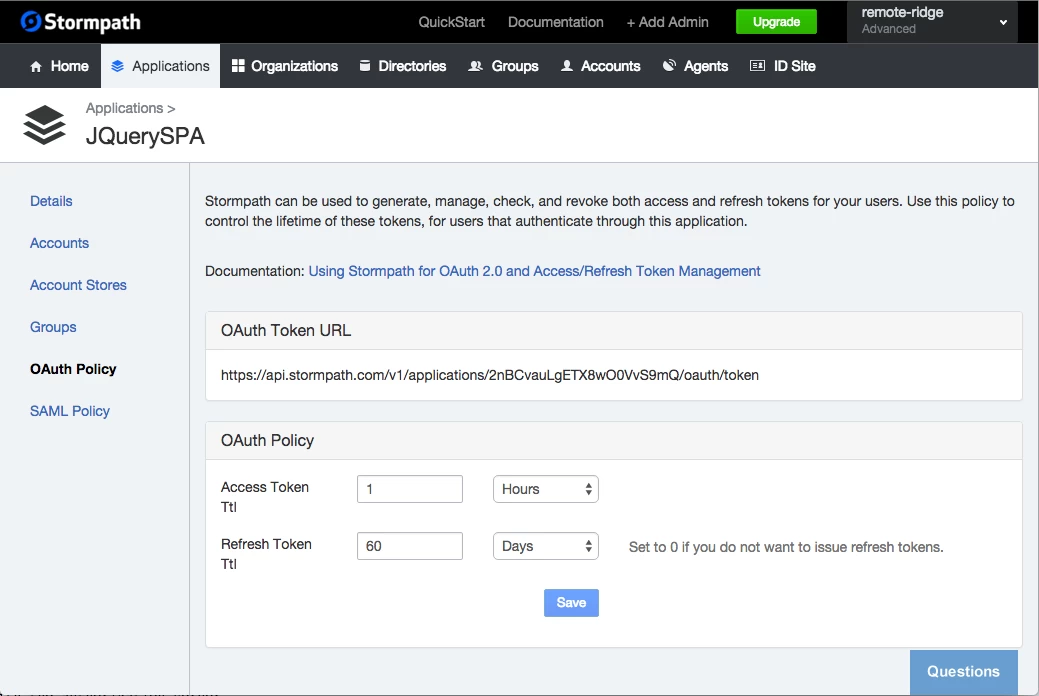Screen dimensions: 1039x696
Task: Click the Organizations grid icon
Action: (x=238, y=66)
